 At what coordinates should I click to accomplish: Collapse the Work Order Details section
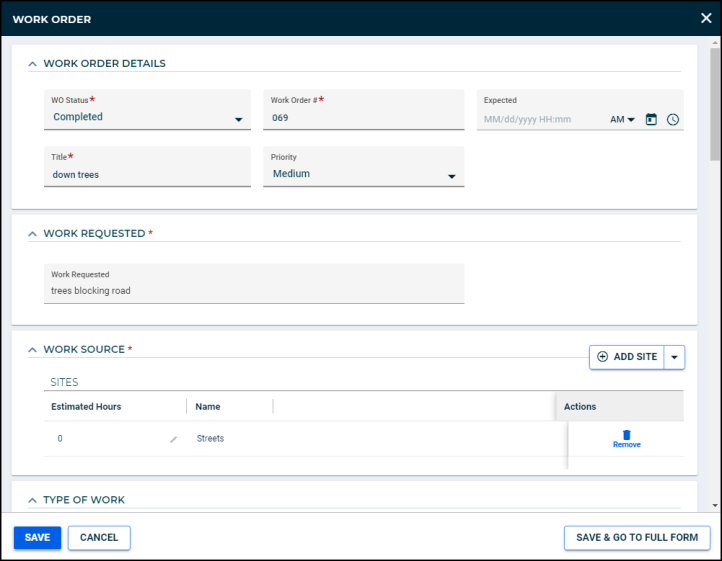32,64
